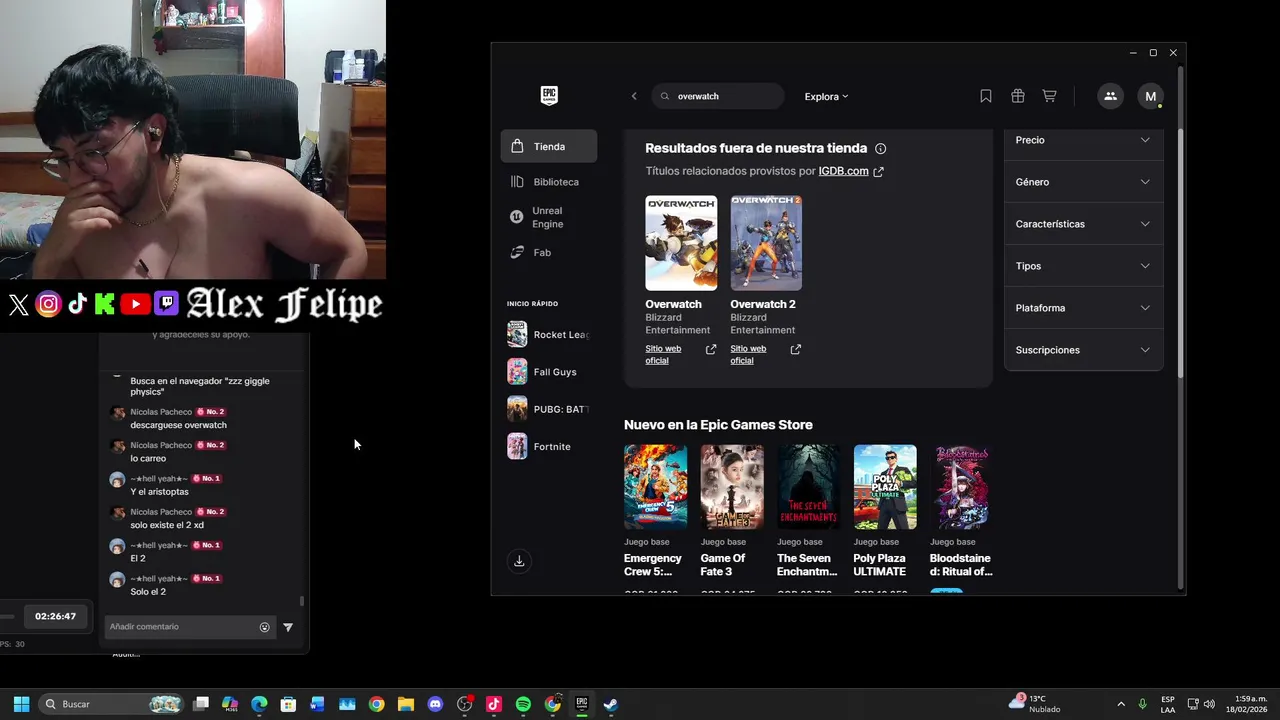Screen dimensions: 1280x720
Task: Expand the Precio filter
Action: click(1083, 140)
